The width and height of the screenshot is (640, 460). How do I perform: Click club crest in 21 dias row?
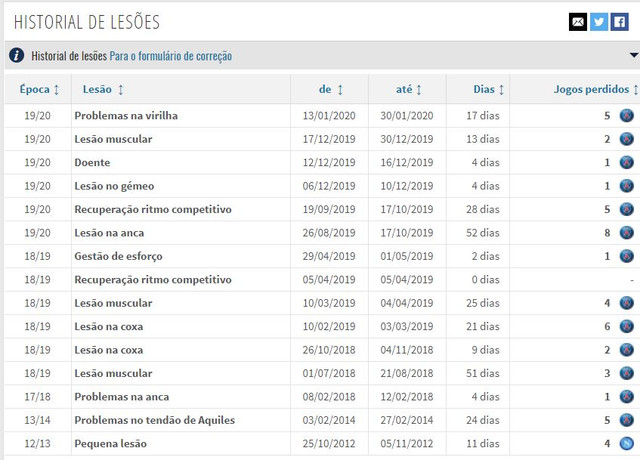click(627, 326)
